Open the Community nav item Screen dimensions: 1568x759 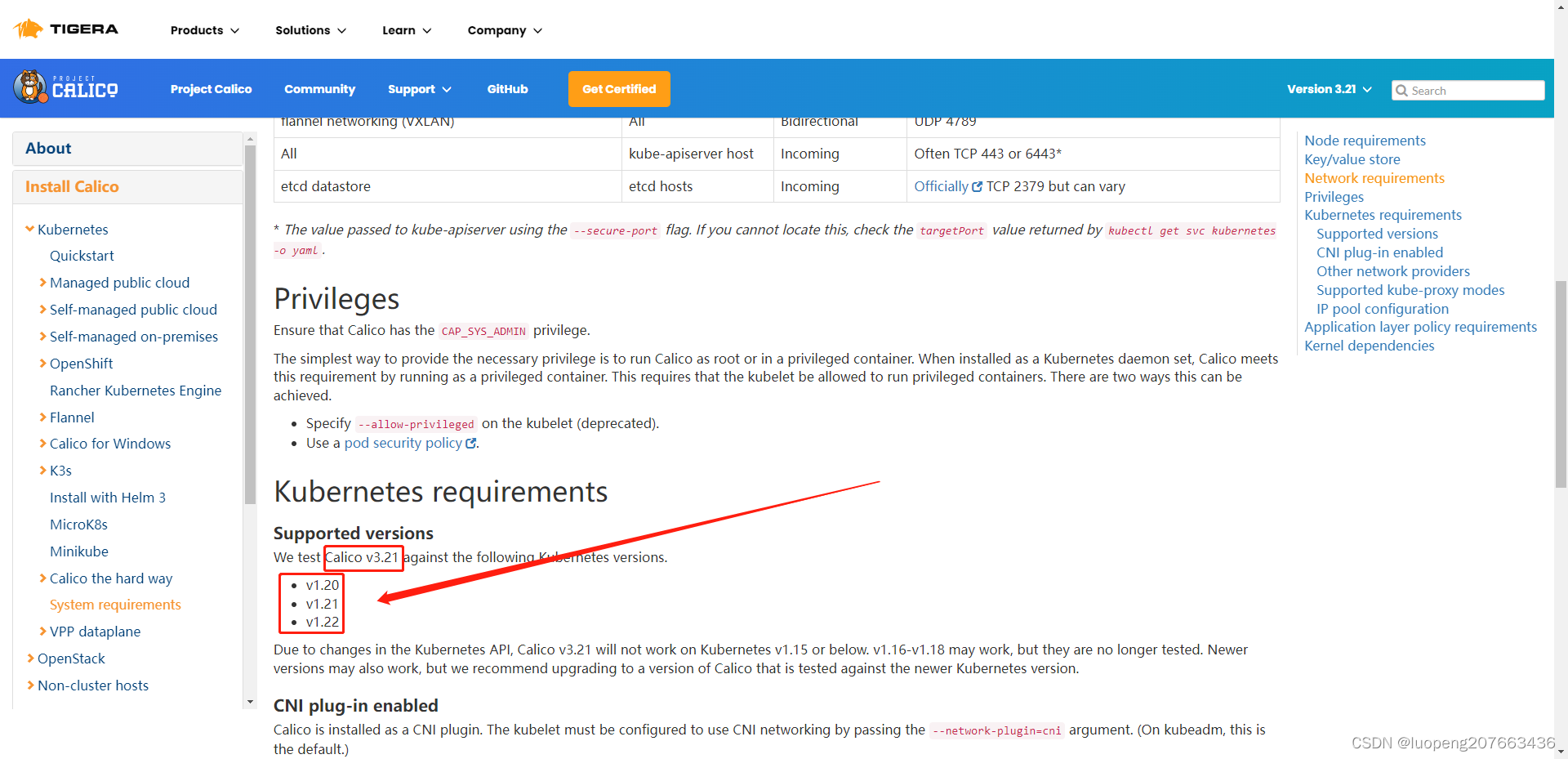coord(319,89)
